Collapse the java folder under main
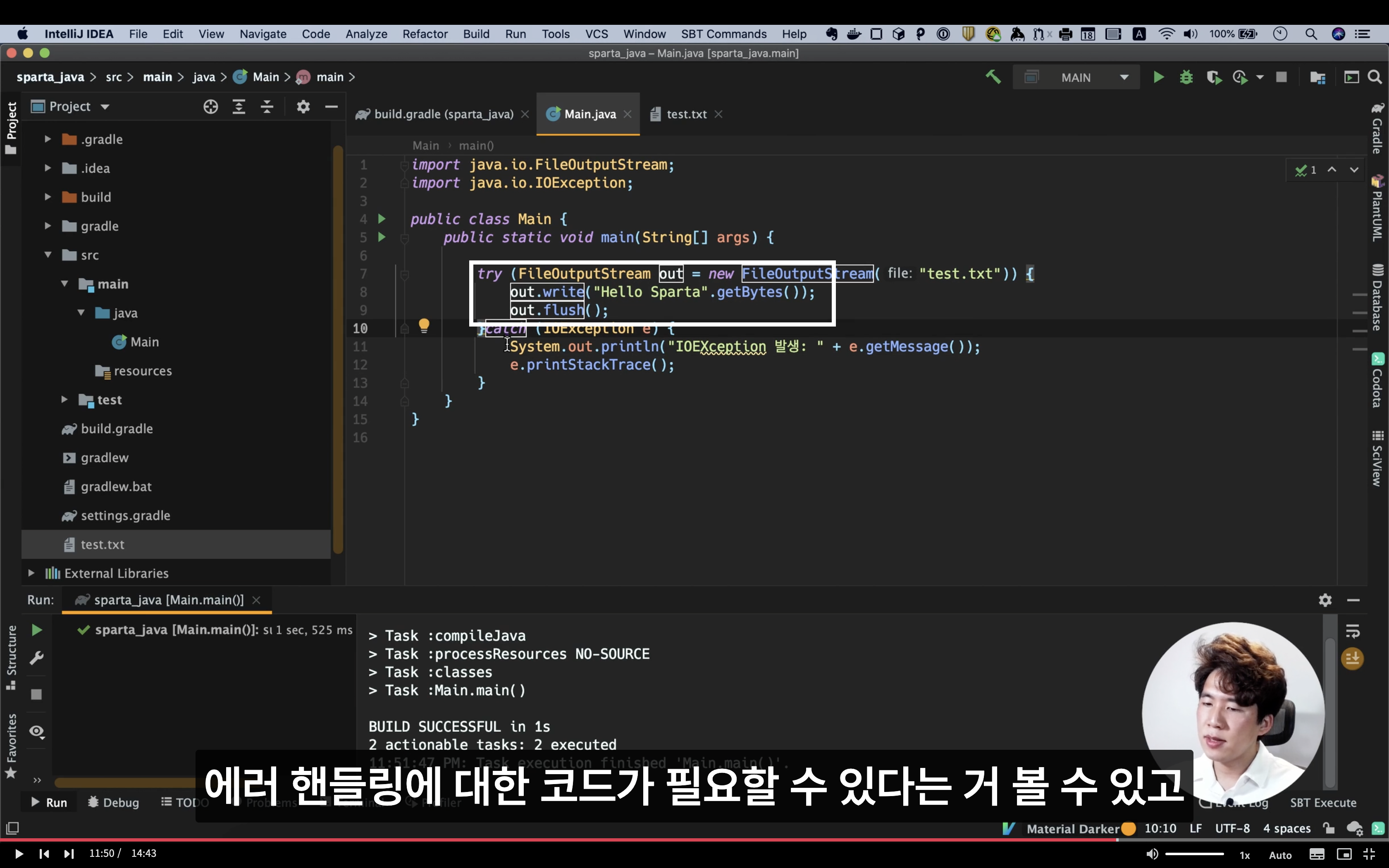This screenshot has width=1389, height=868. click(81, 312)
